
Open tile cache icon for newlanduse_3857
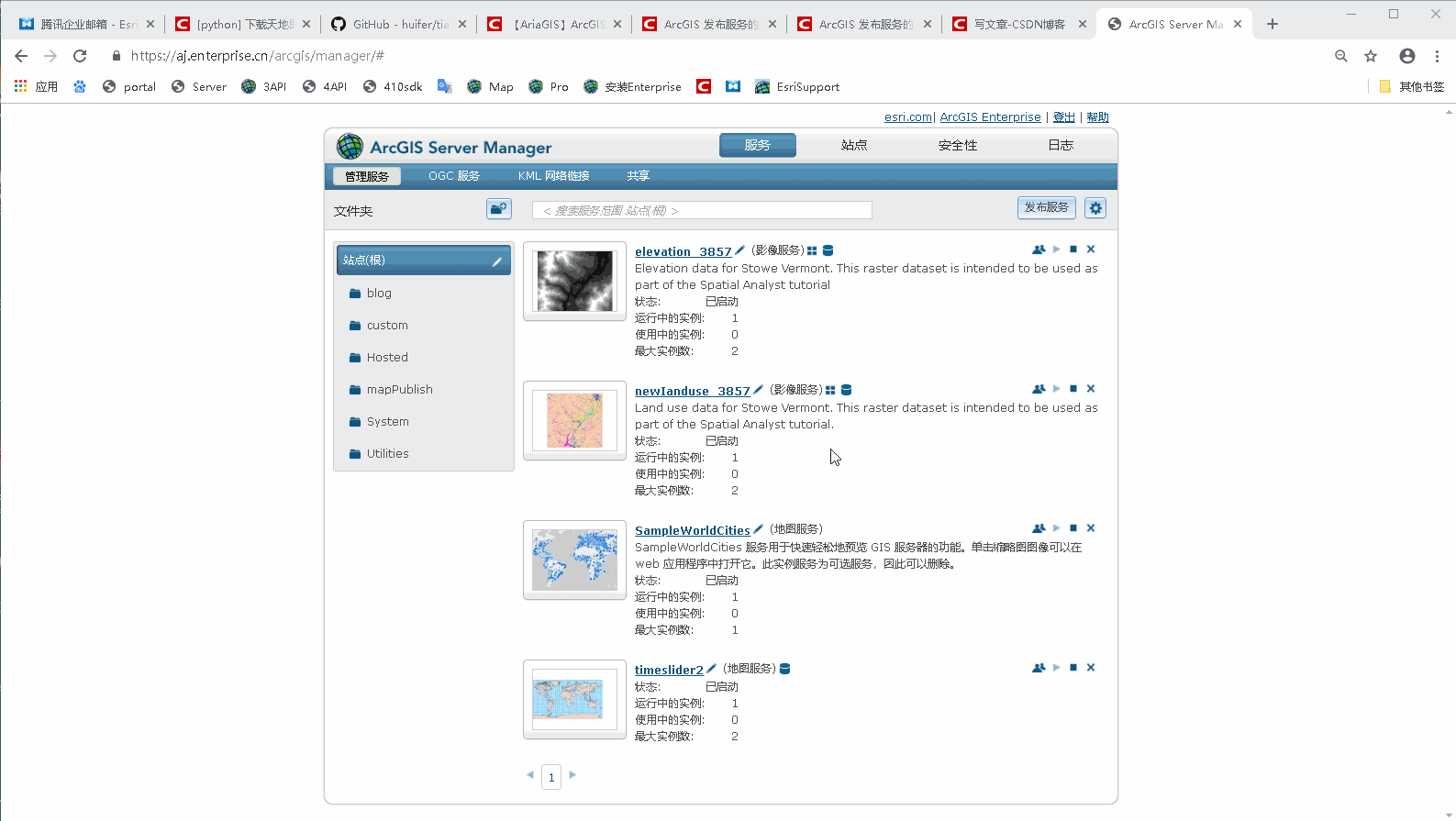tap(830, 390)
